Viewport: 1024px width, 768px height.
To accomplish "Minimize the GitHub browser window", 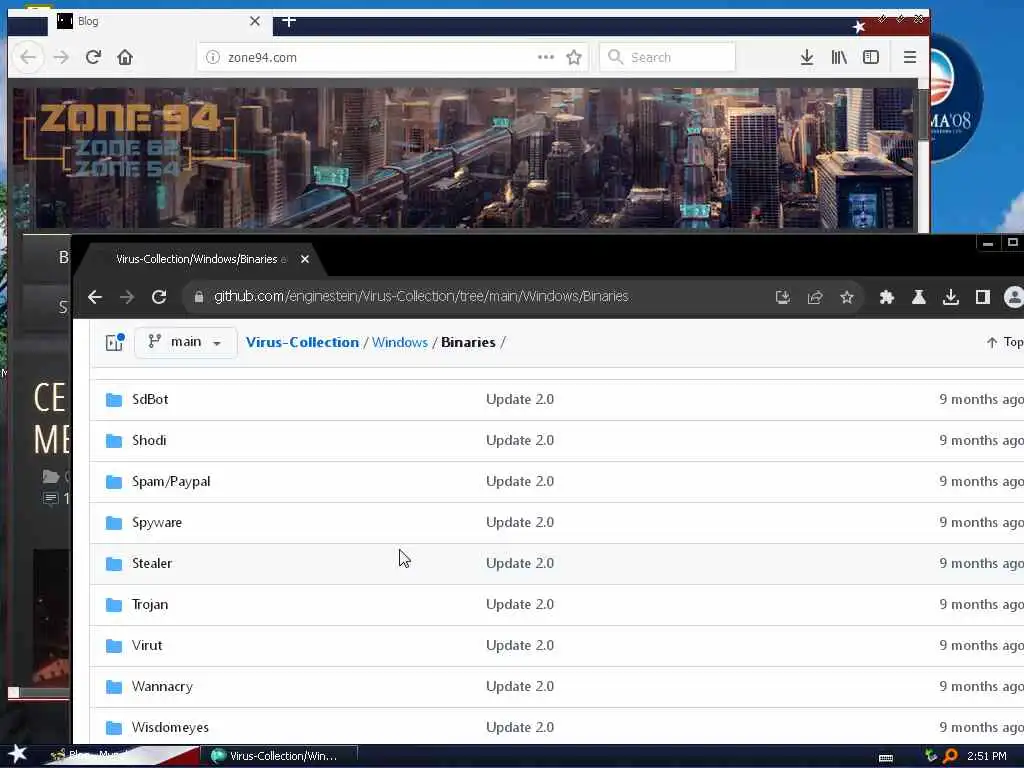I will pyautogui.click(x=987, y=244).
